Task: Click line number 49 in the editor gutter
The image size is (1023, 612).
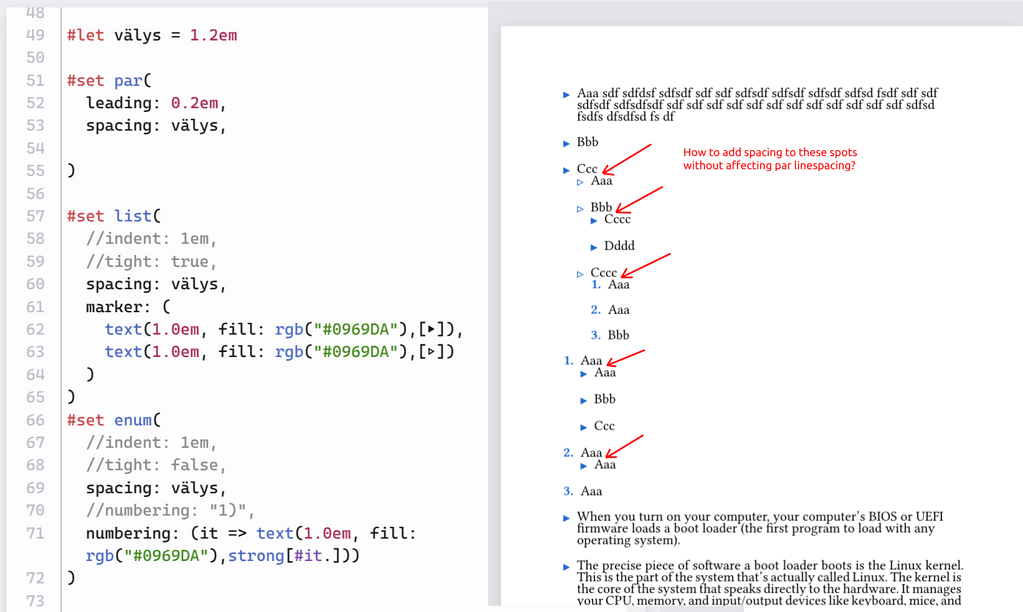Action: coord(35,34)
